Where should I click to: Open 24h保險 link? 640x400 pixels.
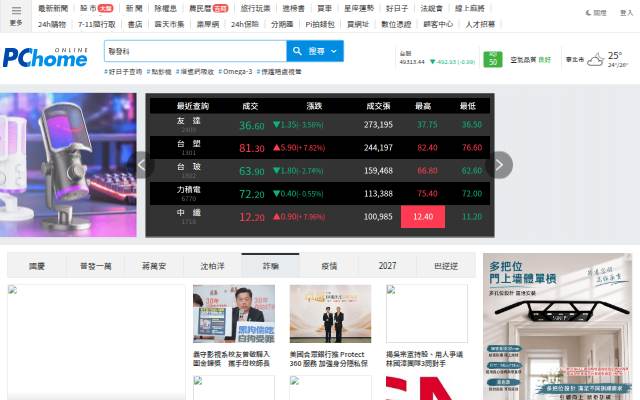pos(245,24)
